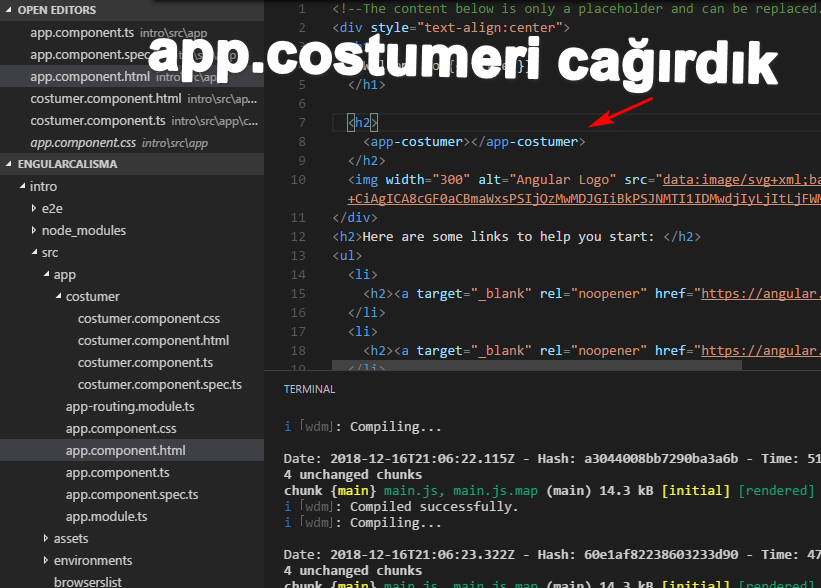Click "Here are some links to help you start:"
The width and height of the screenshot is (821, 588).
508,237
